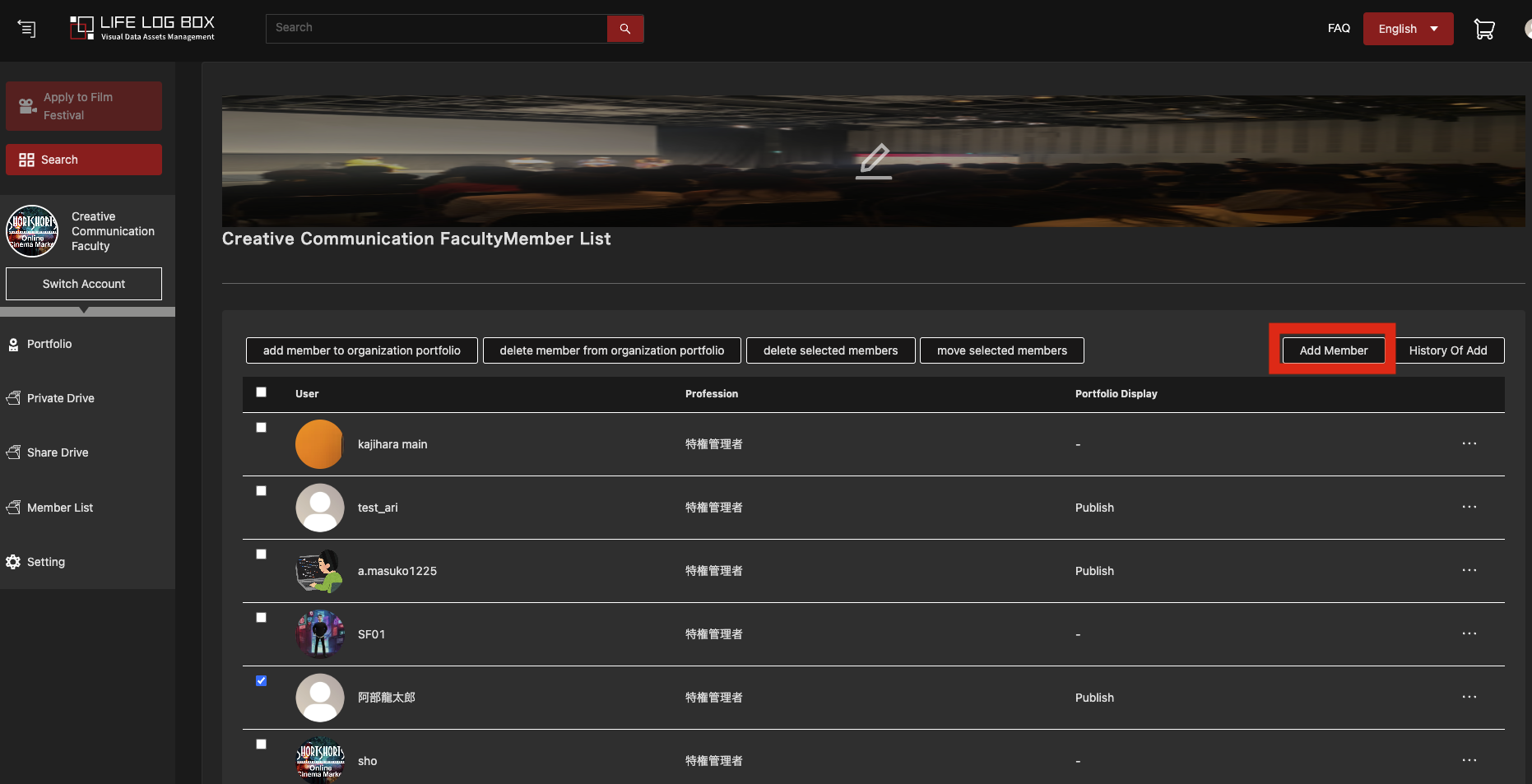Open Apply to Film Festival

84,106
